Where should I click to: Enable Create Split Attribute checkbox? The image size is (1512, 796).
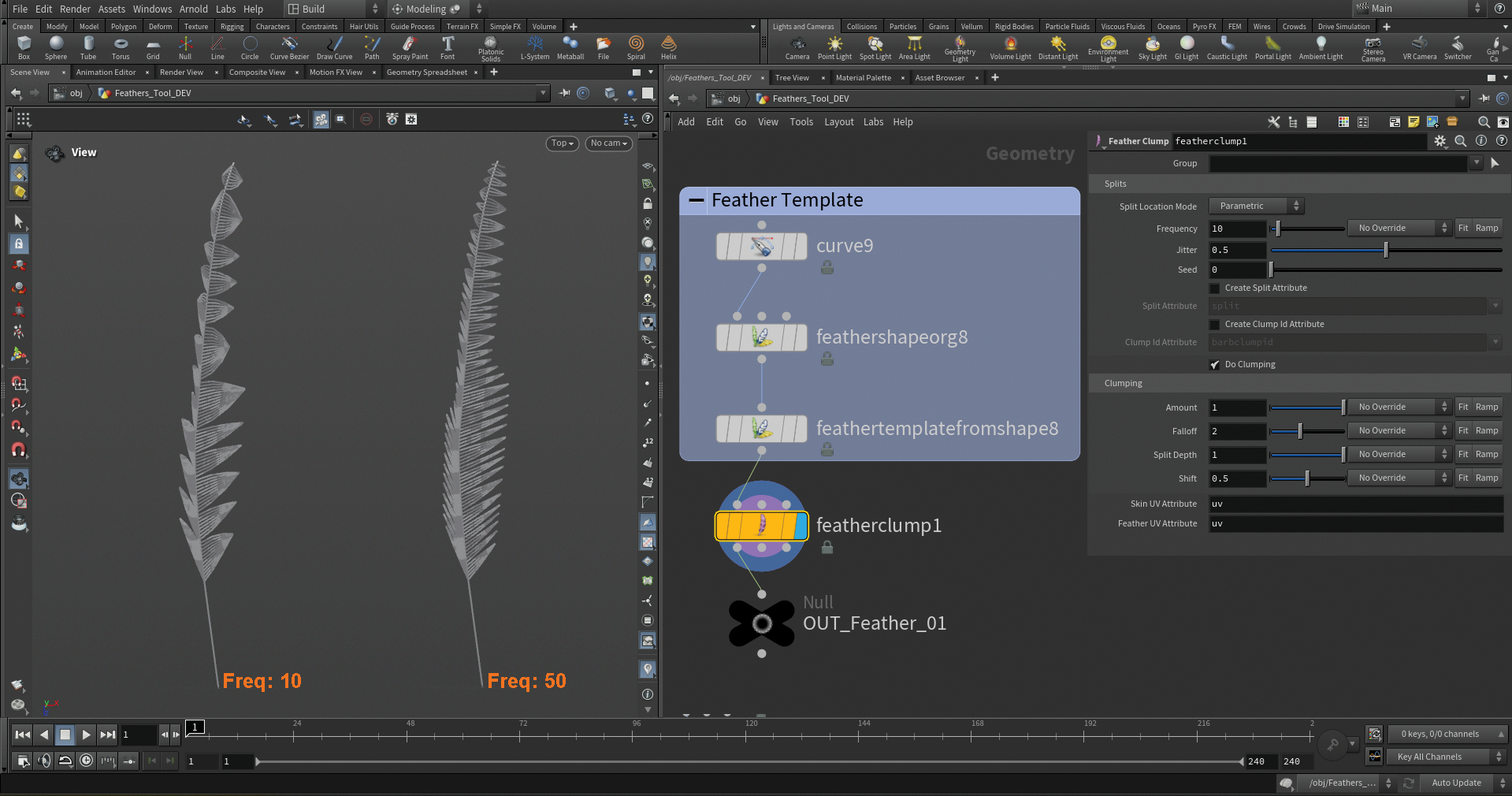[x=1215, y=288]
